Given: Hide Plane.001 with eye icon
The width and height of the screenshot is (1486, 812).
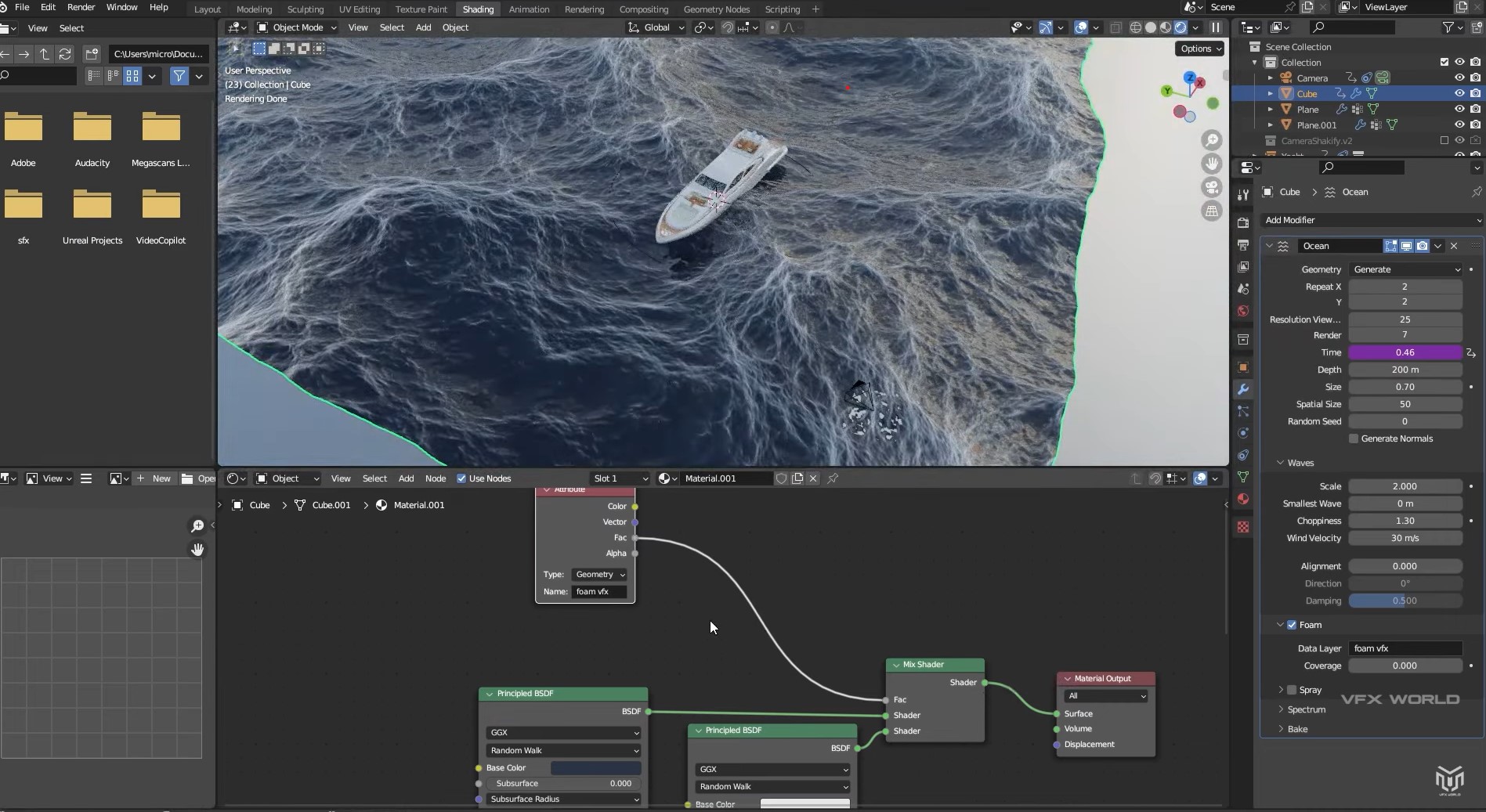Looking at the screenshot, I should 1459,125.
